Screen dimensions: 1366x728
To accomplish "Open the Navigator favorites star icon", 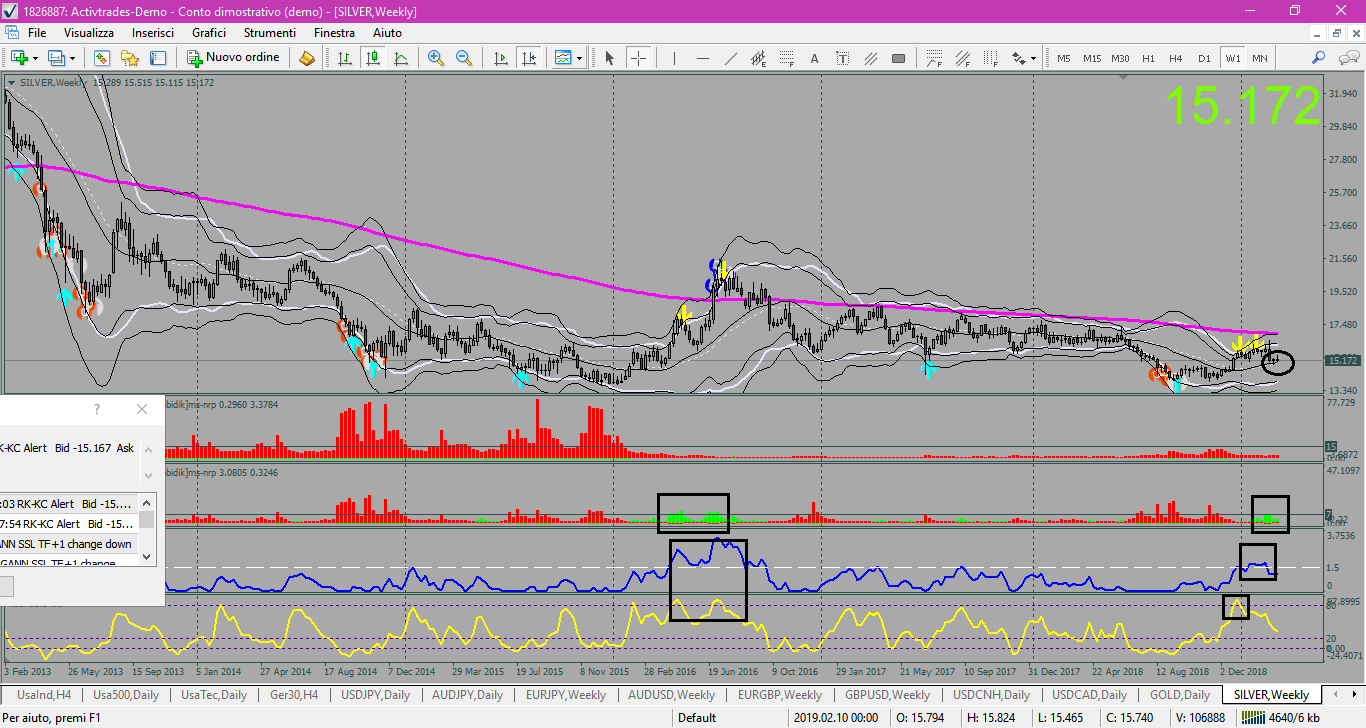I will pyautogui.click(x=130, y=58).
